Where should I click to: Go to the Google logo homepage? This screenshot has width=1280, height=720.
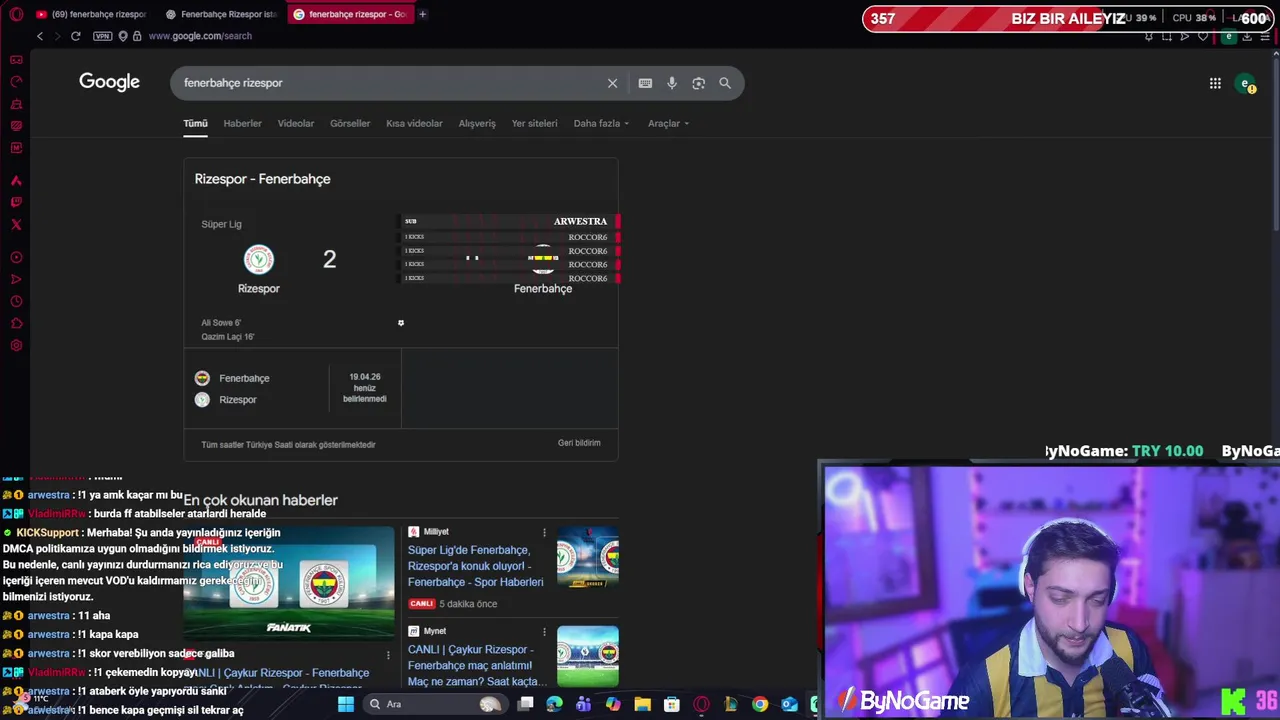(x=109, y=82)
